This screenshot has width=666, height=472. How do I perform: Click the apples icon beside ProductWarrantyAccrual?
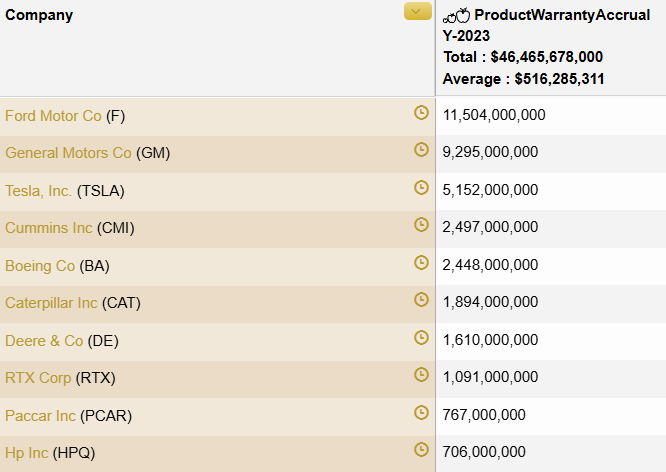456,16
